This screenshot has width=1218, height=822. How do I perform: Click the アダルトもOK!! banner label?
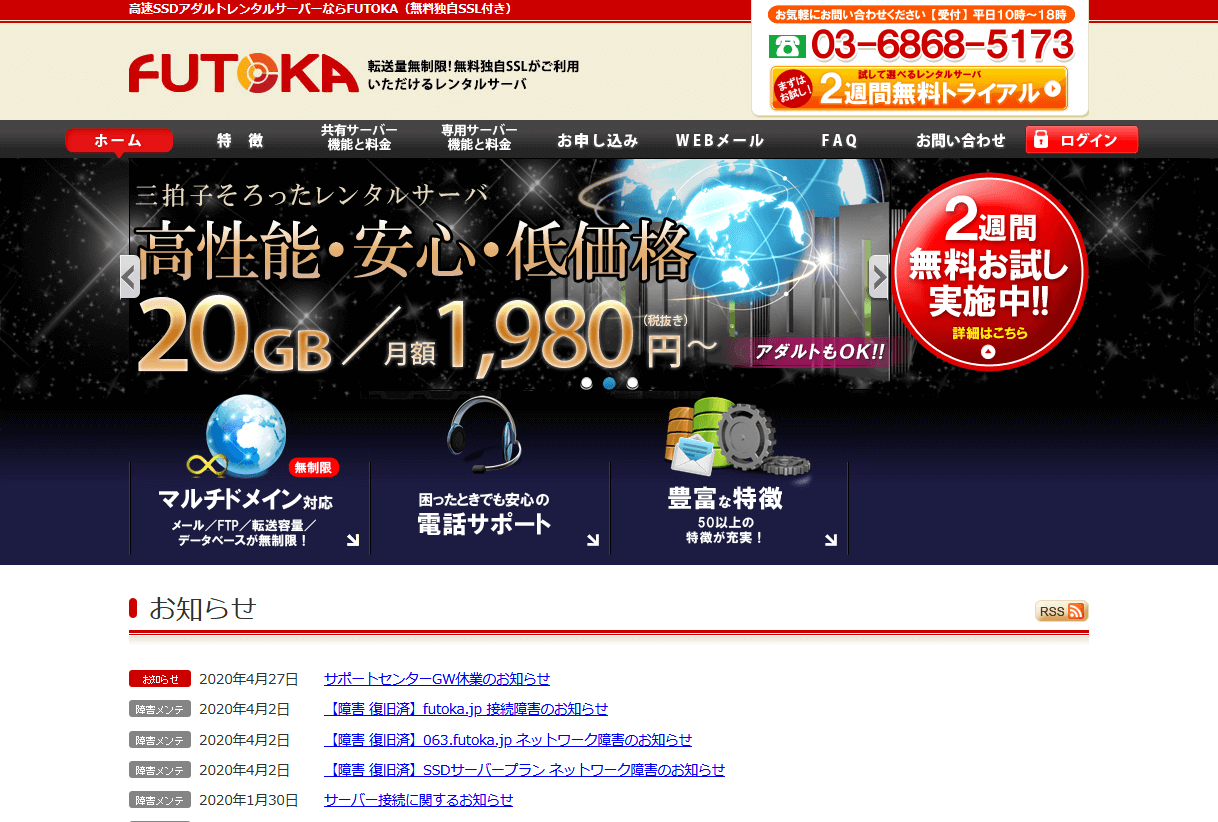[811, 352]
